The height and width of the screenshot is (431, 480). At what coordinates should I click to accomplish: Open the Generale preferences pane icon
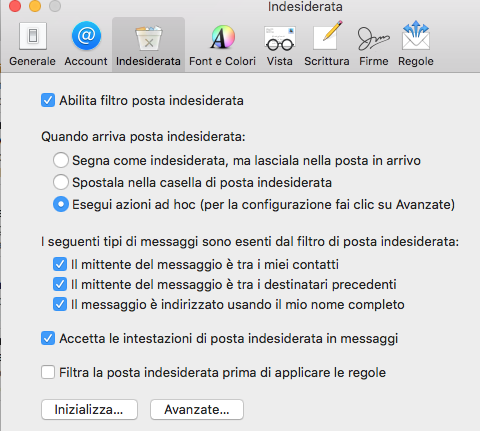32,36
